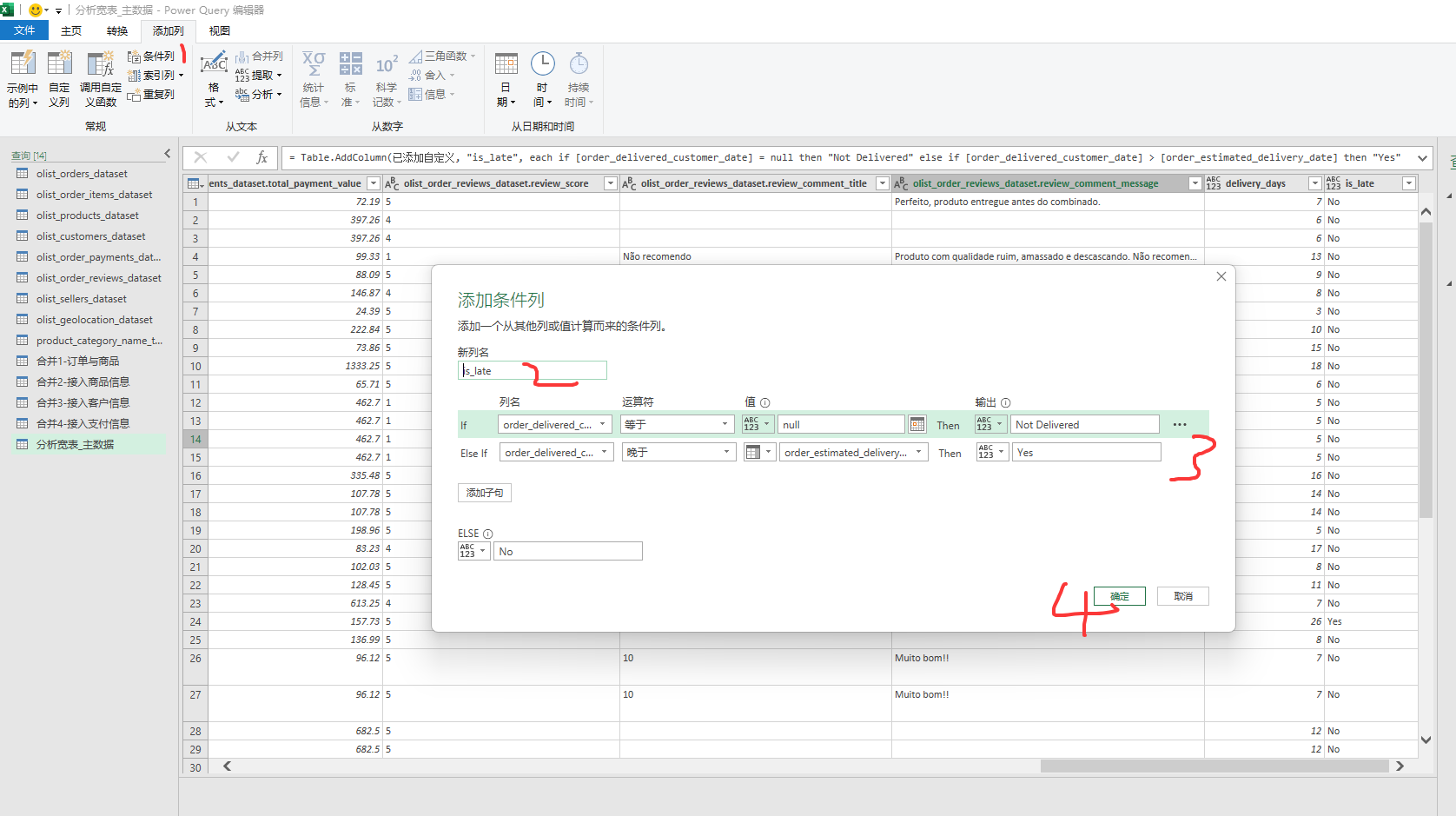Click the 取消 (Cancel) button
The image size is (1456, 816).
tap(1183, 596)
